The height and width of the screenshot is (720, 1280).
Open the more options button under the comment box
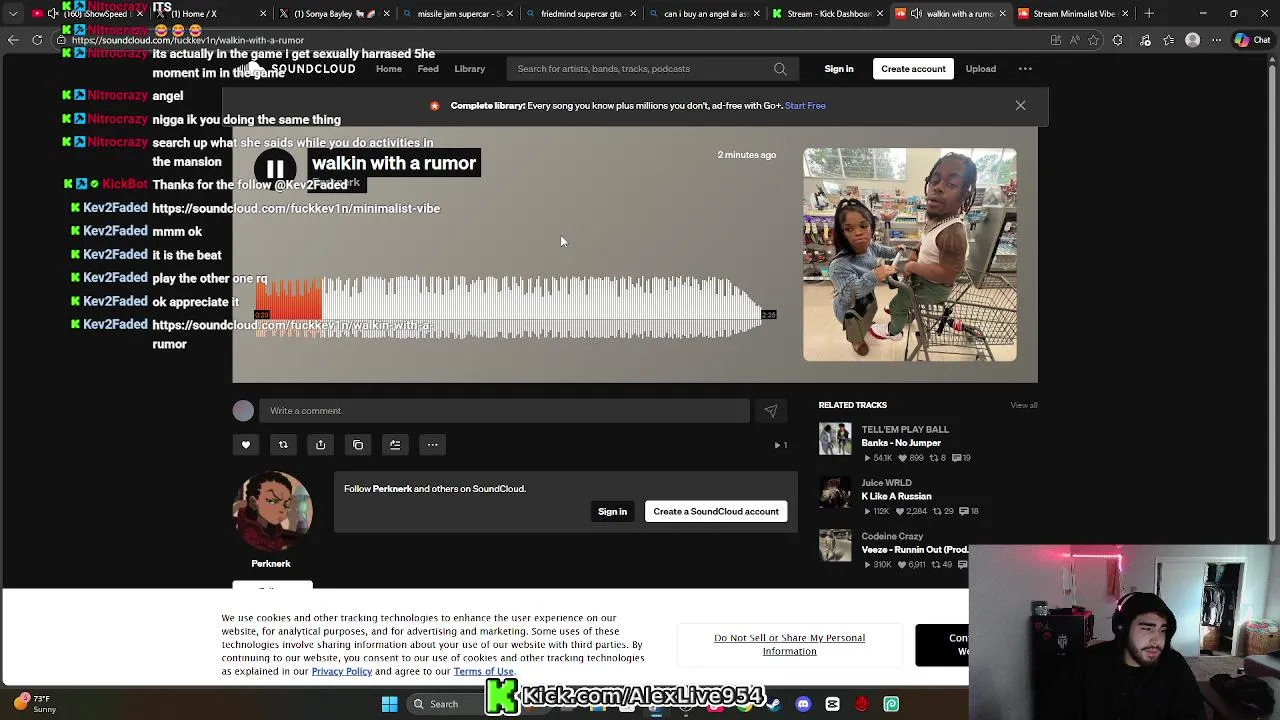click(432, 445)
